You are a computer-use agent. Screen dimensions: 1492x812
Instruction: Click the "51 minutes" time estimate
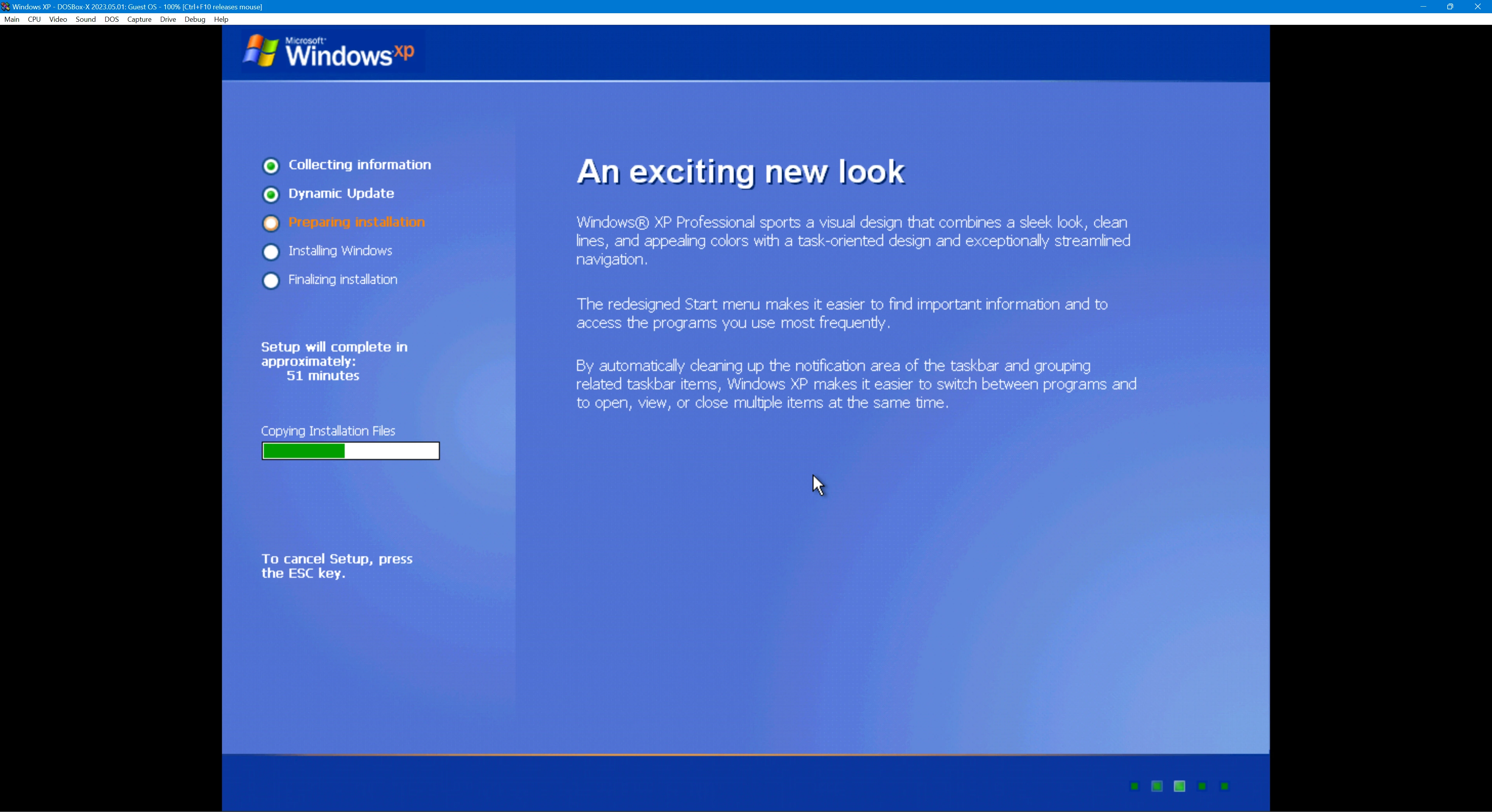click(322, 376)
